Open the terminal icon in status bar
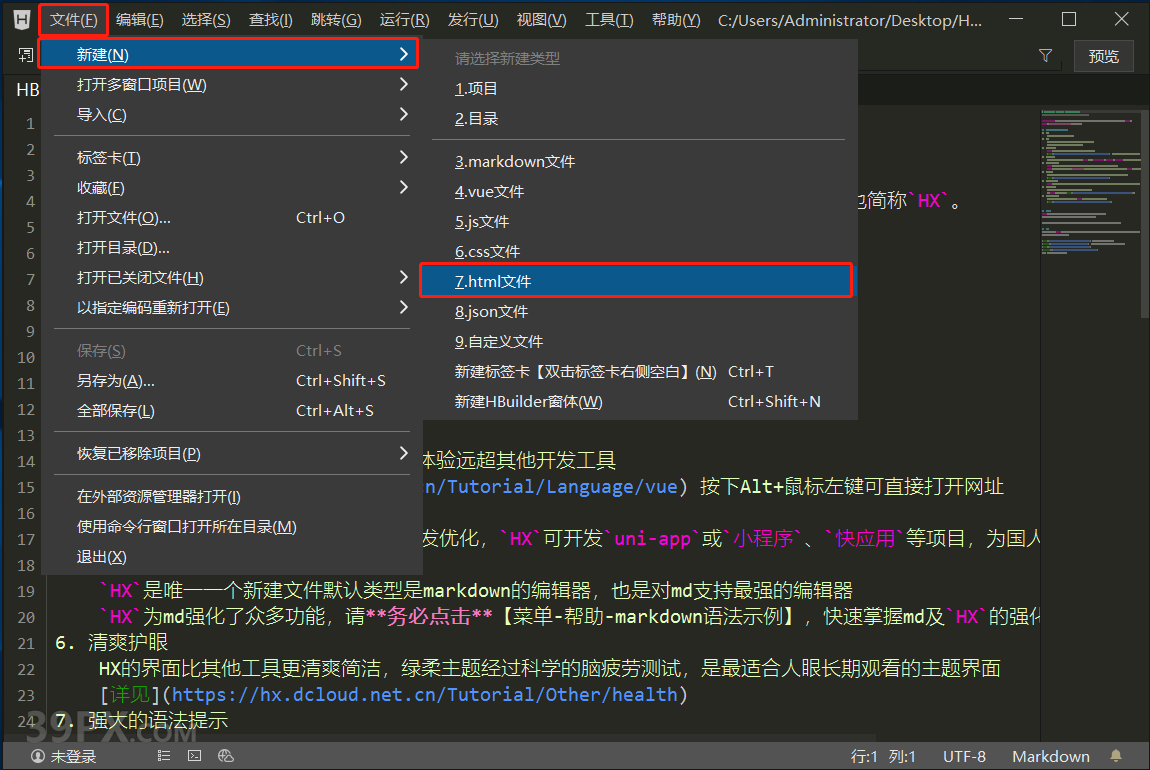1150x770 pixels. pyautogui.click(x=194, y=756)
